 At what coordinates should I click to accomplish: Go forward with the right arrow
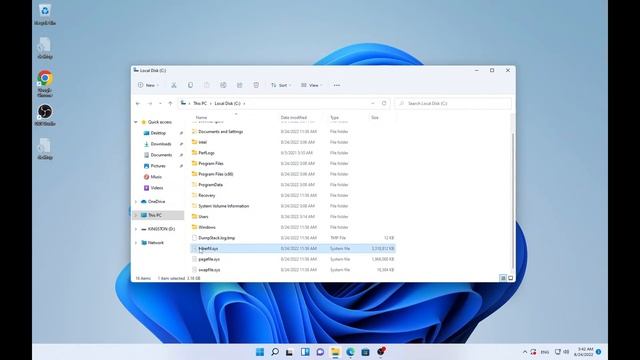pyautogui.click(x=150, y=104)
